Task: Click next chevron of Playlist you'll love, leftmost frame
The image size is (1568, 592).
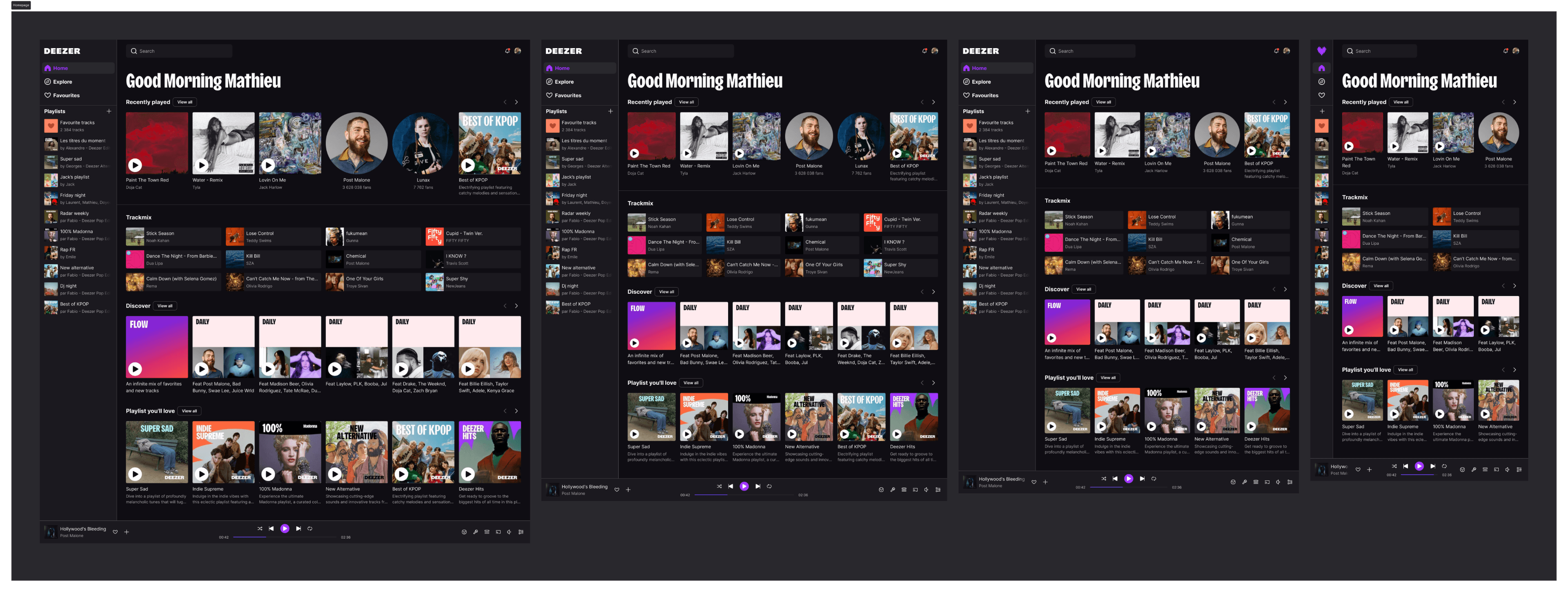Action: (x=516, y=411)
